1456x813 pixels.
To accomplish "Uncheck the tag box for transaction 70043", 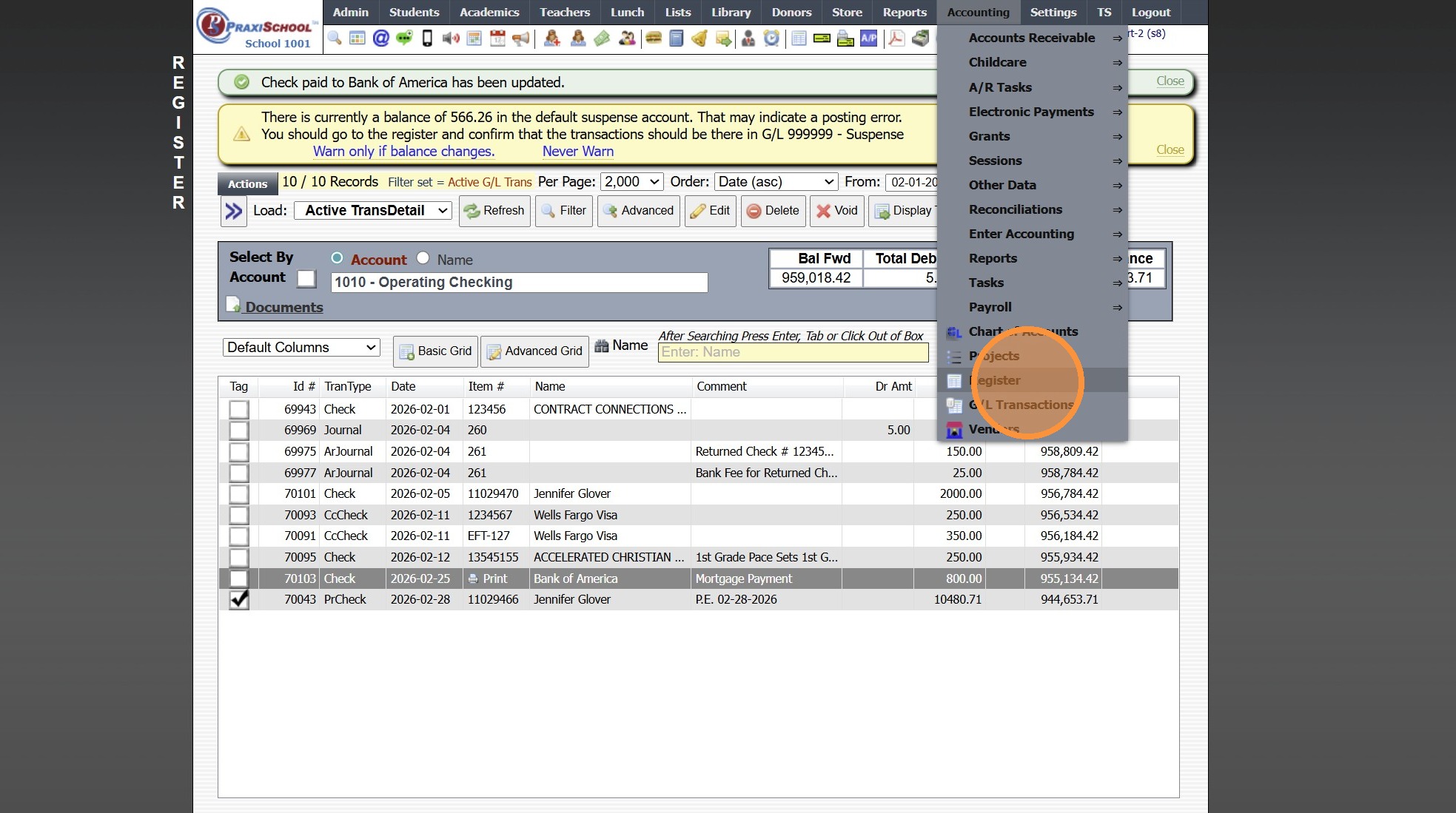I will click(x=238, y=599).
